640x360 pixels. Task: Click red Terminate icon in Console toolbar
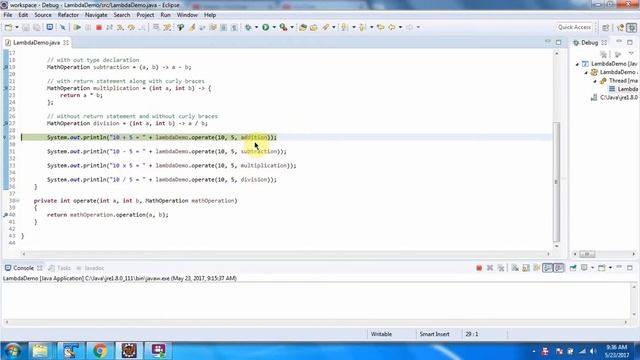pos(479,268)
